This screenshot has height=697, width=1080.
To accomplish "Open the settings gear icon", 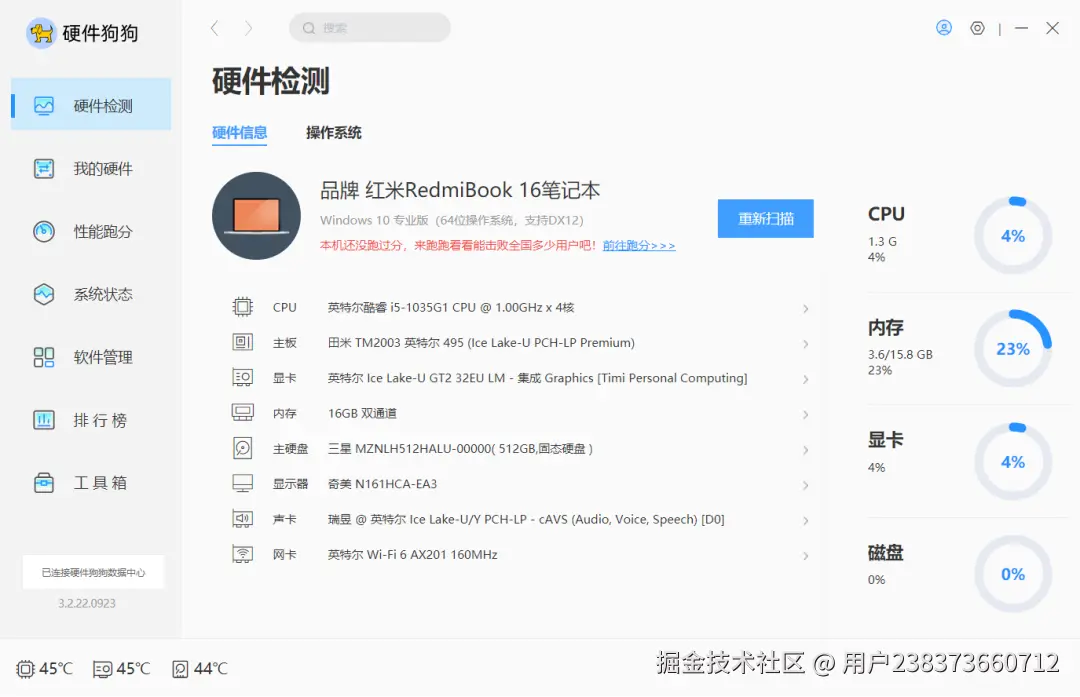I will coord(977,27).
